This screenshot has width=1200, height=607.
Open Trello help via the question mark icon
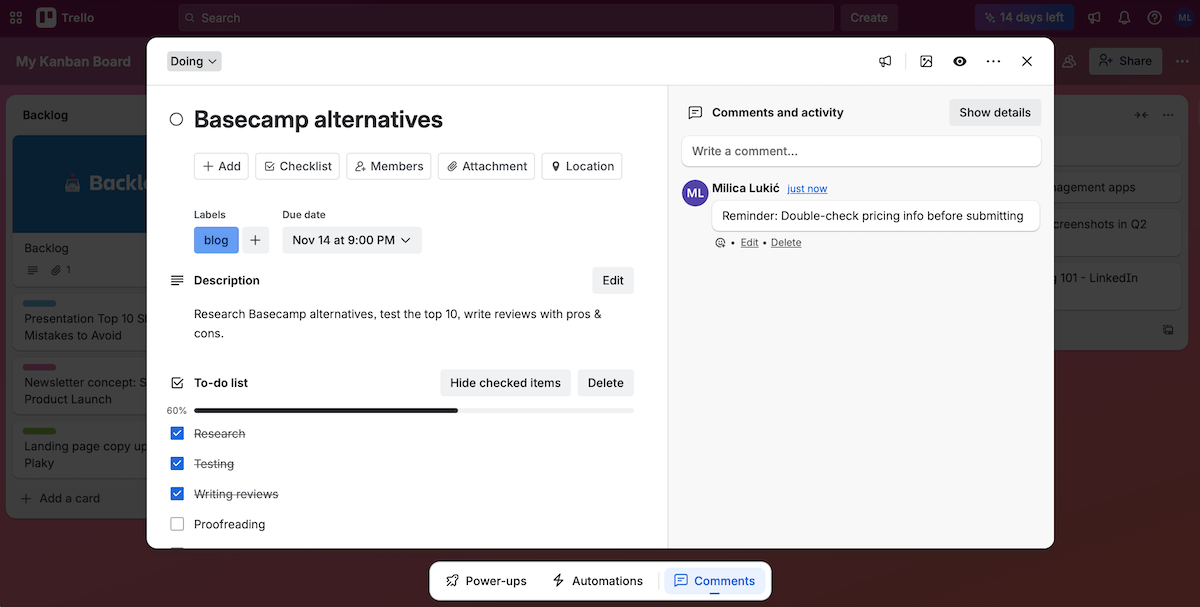coord(1154,17)
